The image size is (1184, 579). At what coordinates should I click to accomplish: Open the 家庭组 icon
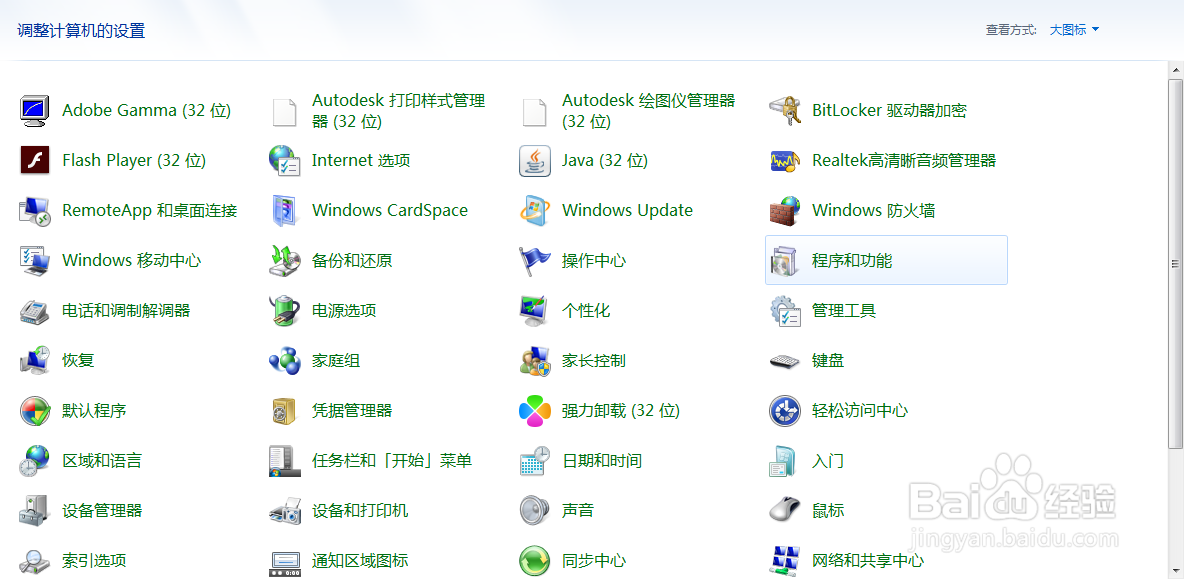coord(285,360)
